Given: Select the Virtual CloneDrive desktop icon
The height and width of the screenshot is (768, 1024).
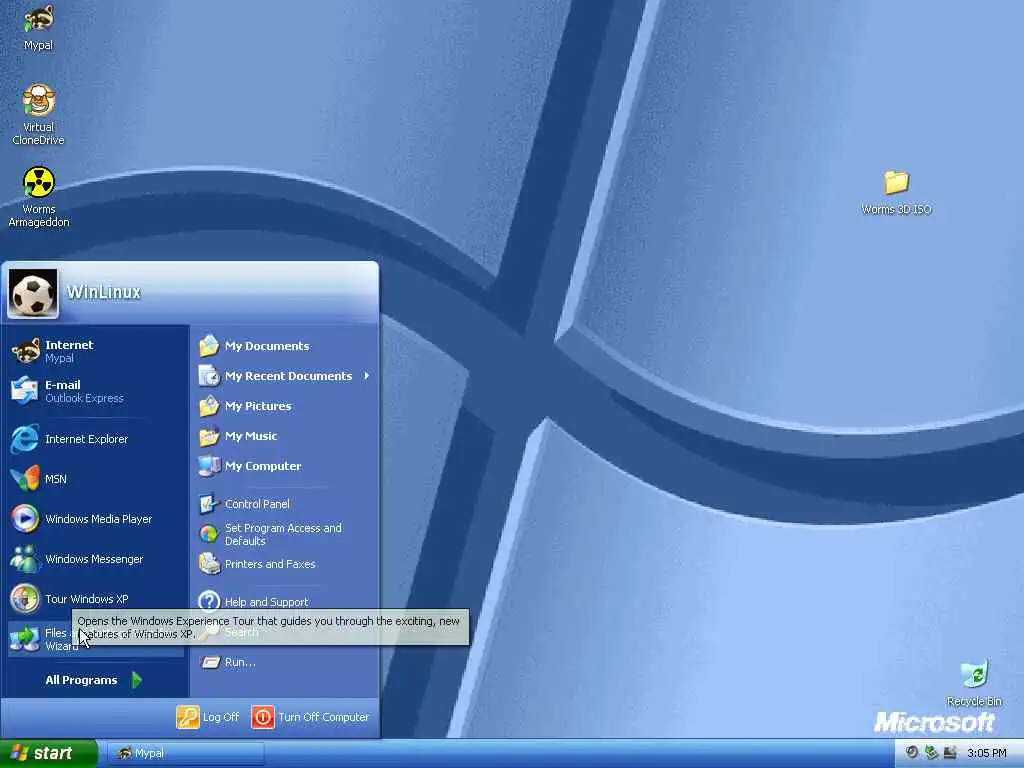Looking at the screenshot, I should 39,101.
